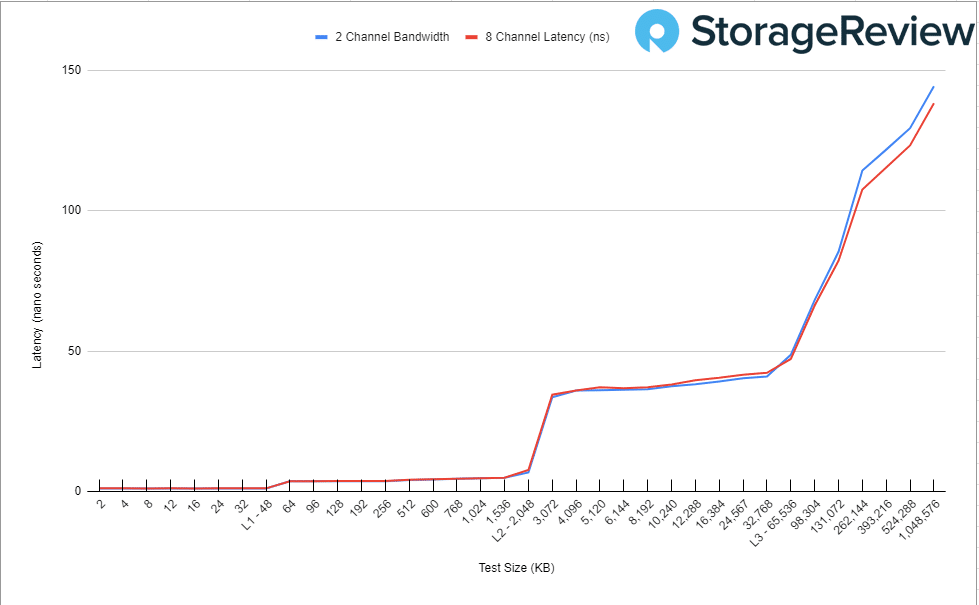Select the x-axis tick label "32,768"
Screen dimensions: 979x605
pos(758,513)
